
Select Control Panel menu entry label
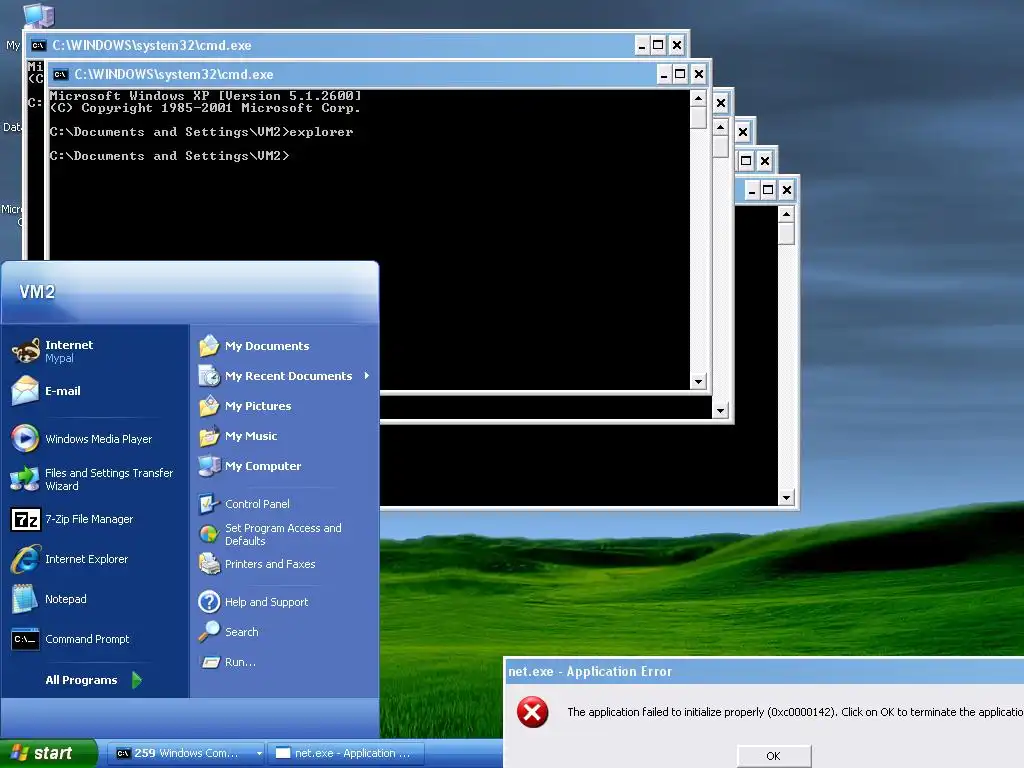click(257, 504)
